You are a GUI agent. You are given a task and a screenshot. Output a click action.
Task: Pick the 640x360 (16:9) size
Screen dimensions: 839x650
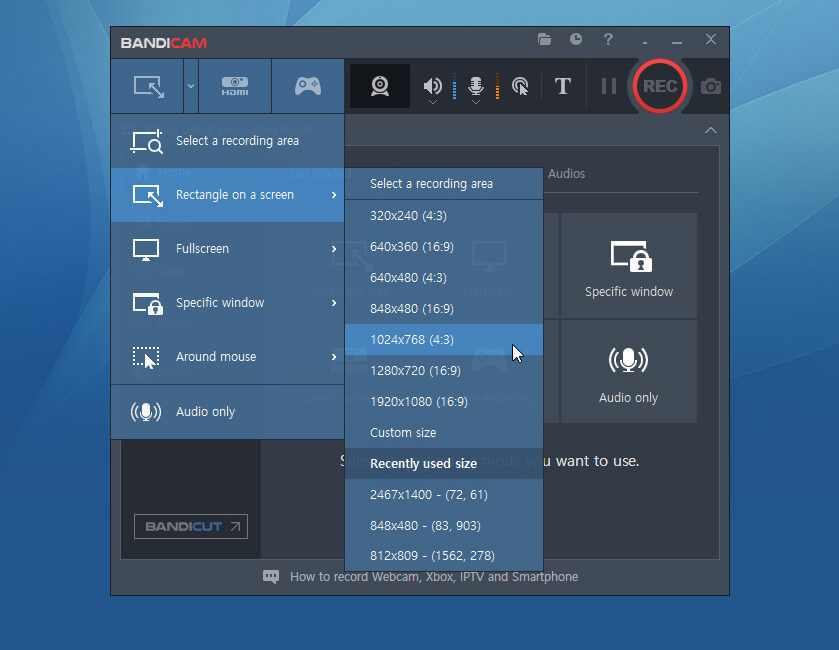coord(444,247)
